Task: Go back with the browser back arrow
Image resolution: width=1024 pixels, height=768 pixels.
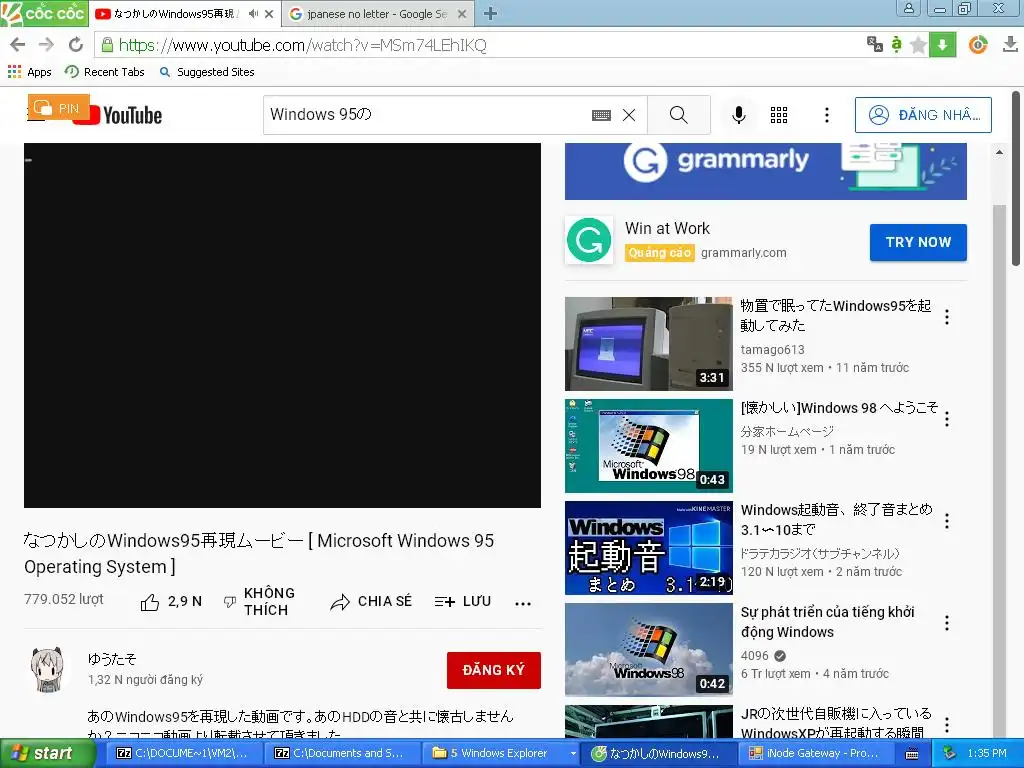Action: (x=18, y=44)
